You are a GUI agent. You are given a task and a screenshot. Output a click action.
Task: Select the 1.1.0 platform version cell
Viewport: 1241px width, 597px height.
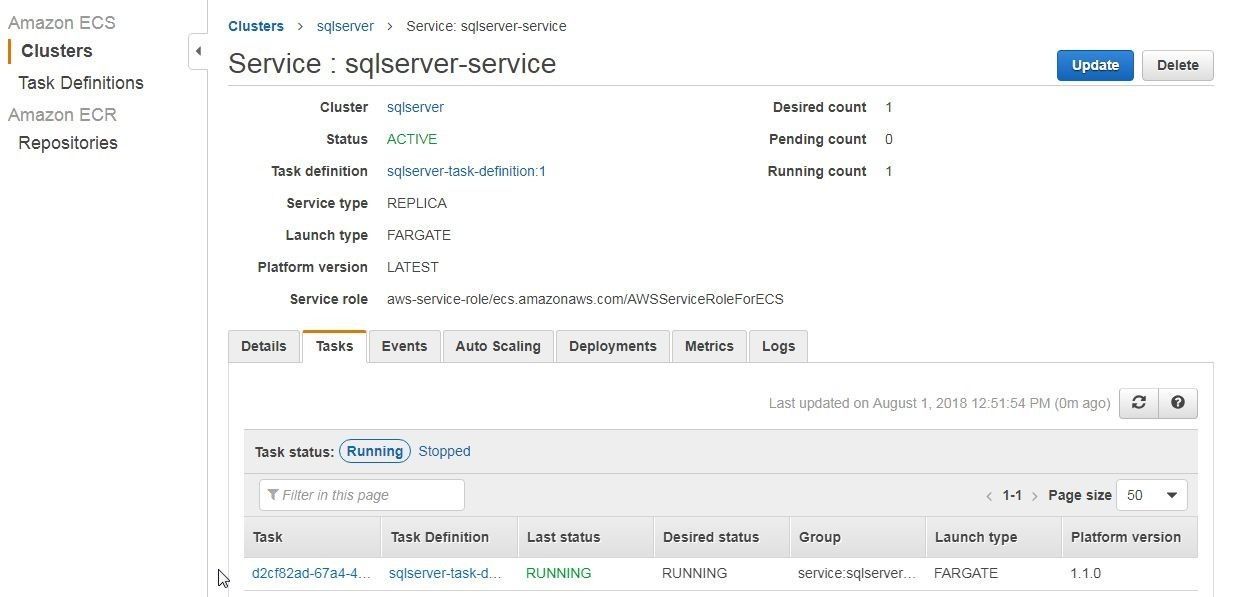(1085, 573)
